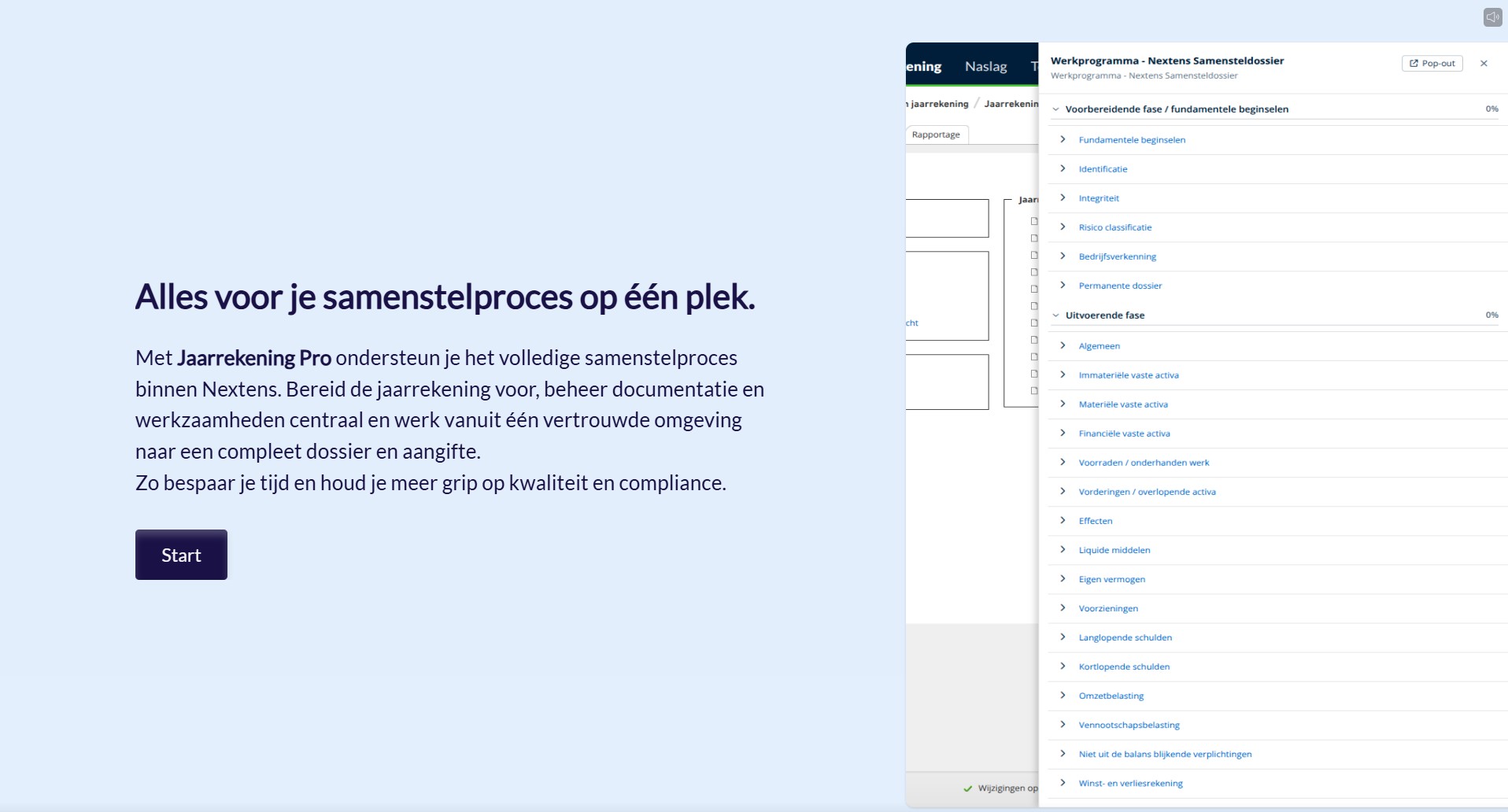Open the Fundamentele beginselen link
1508x812 pixels.
(1132, 140)
